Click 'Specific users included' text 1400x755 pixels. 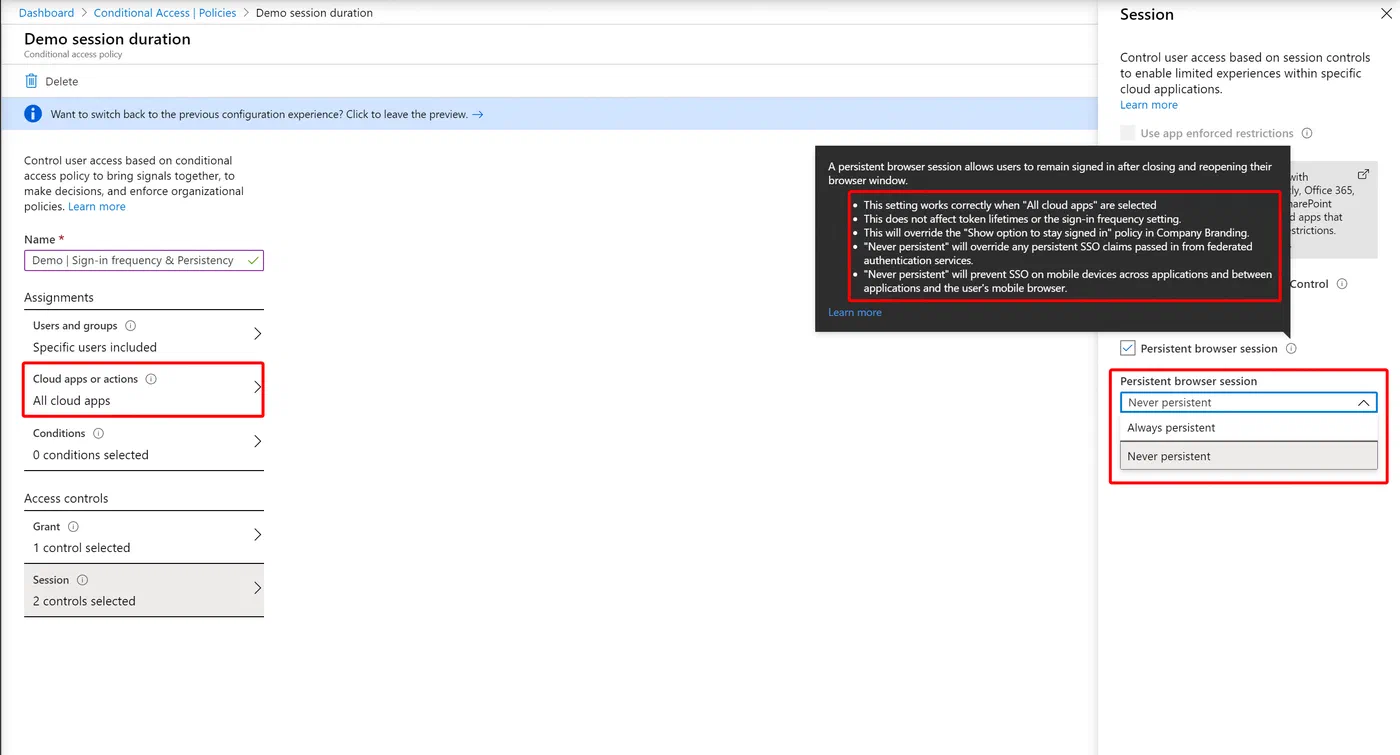pos(95,347)
